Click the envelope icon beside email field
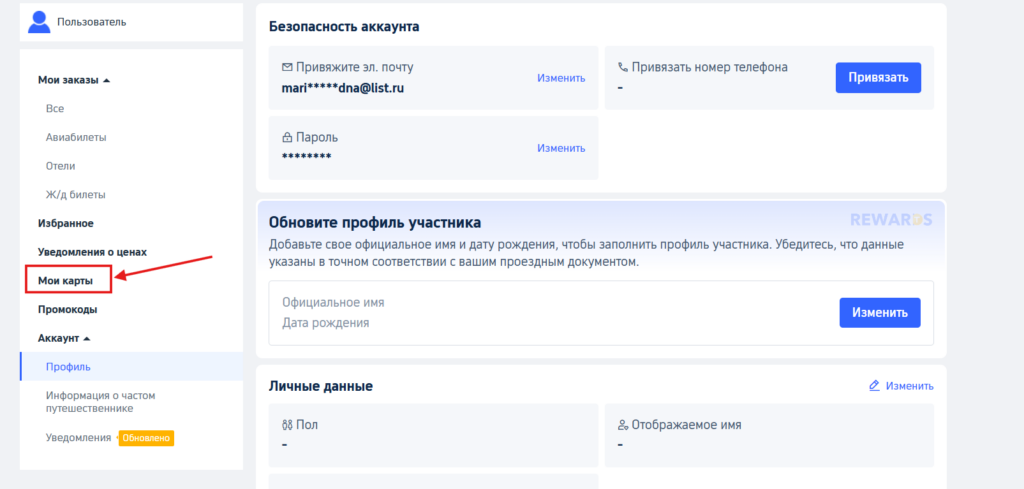Viewport: 1024px width, 489px height. (288, 68)
